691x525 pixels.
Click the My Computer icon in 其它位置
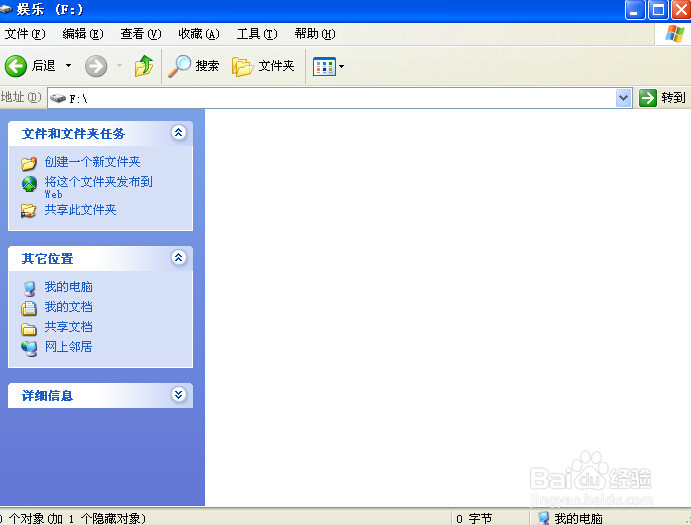coord(30,288)
